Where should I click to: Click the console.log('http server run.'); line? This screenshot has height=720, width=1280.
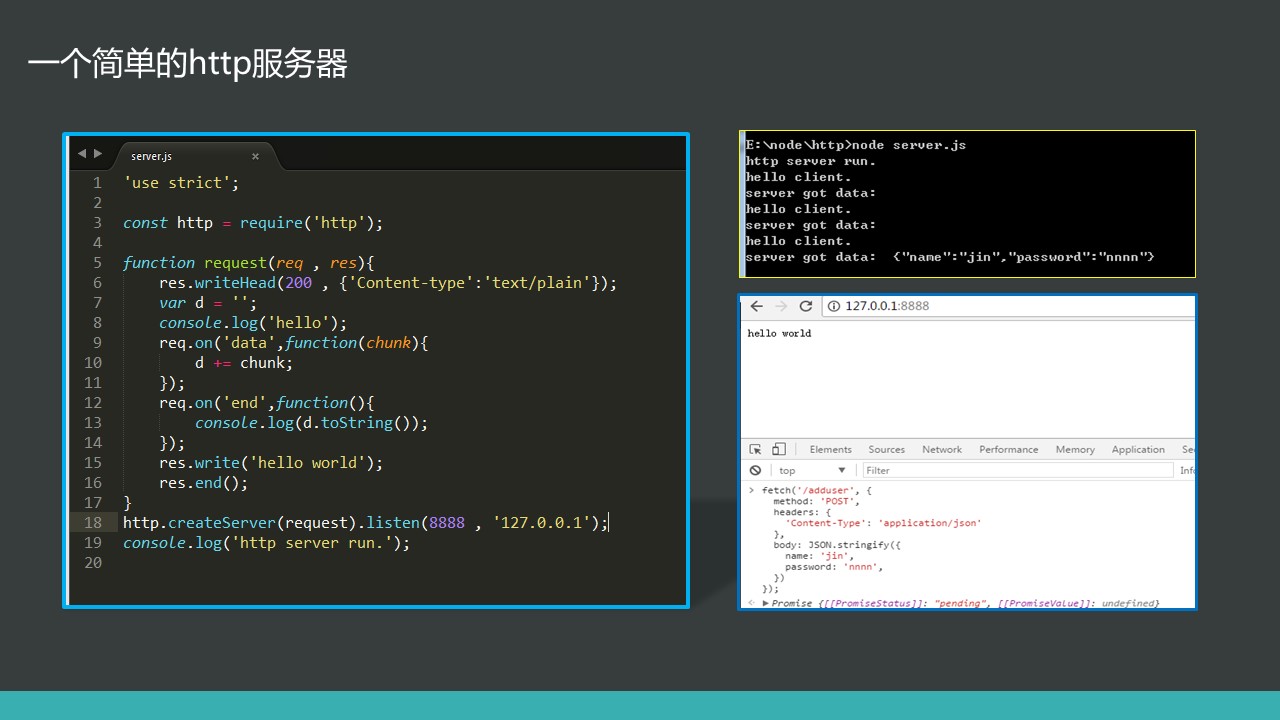pyautogui.click(x=266, y=543)
